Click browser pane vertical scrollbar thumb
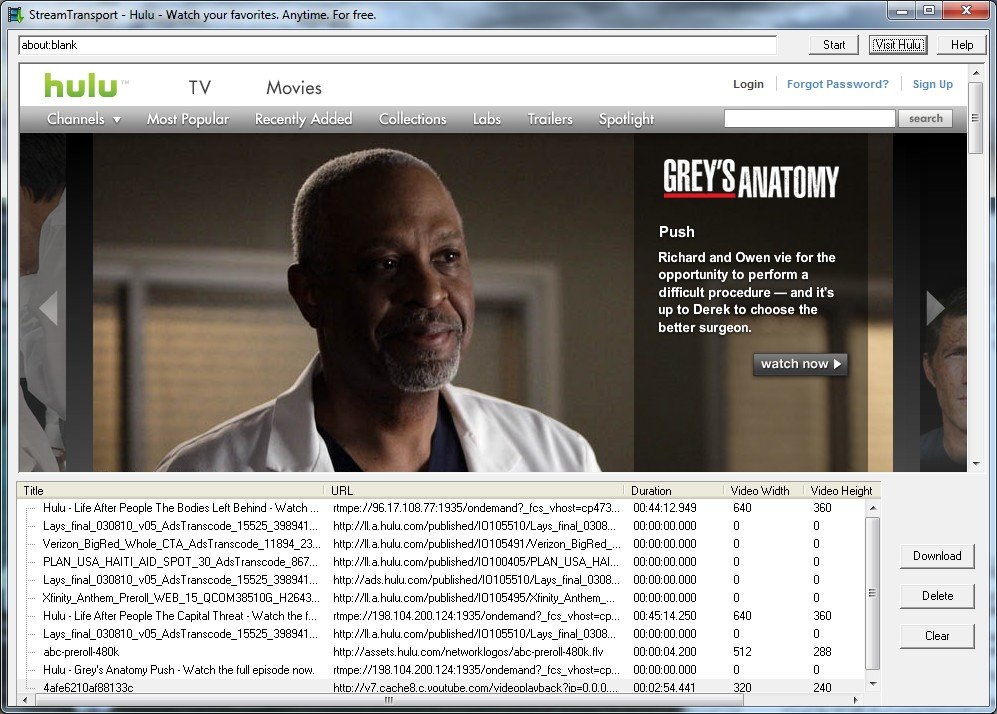997x714 pixels. coord(975,118)
